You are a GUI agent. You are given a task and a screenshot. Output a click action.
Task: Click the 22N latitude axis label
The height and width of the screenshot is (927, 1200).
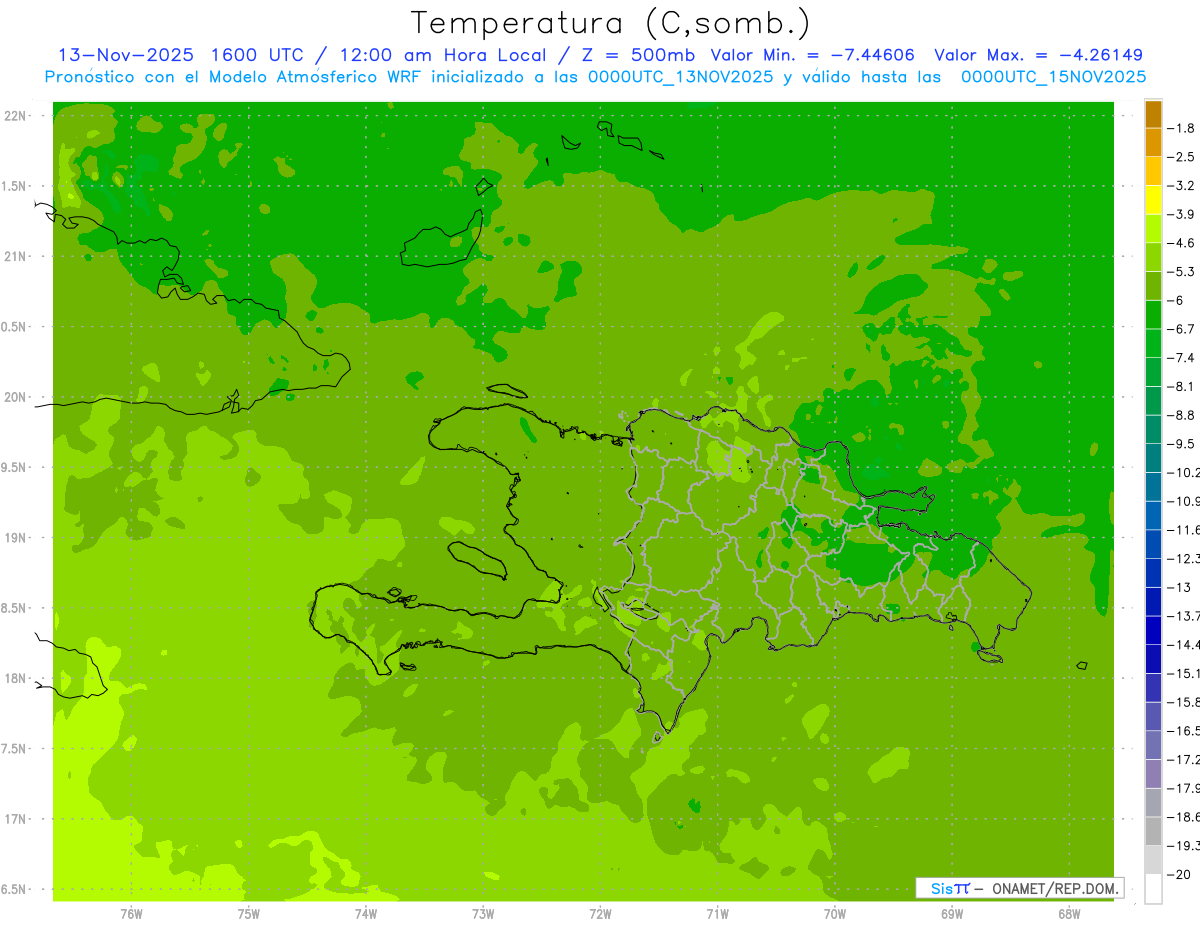click(x=14, y=116)
